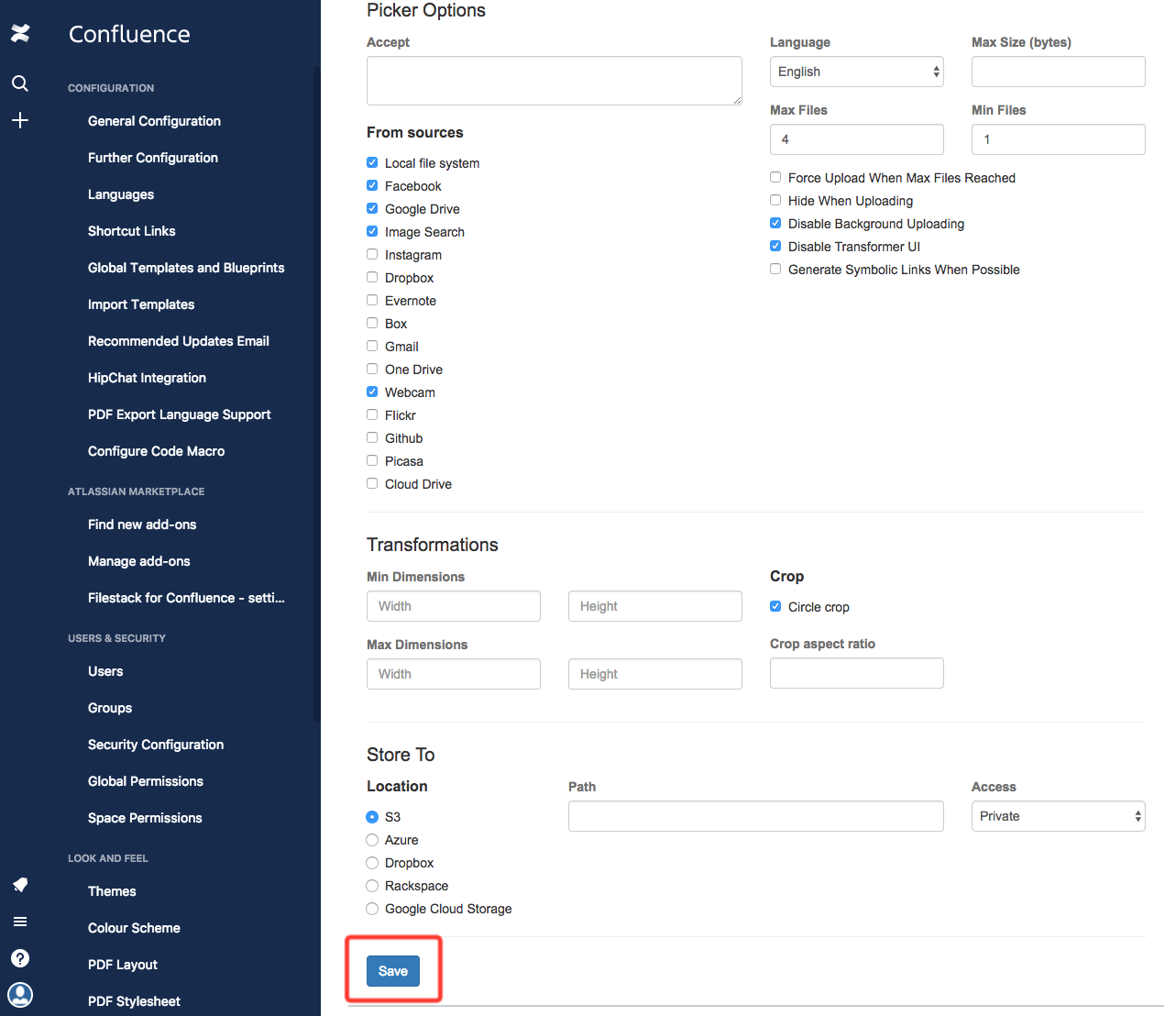
Task: Go to Find new add-ons
Action: click(142, 525)
